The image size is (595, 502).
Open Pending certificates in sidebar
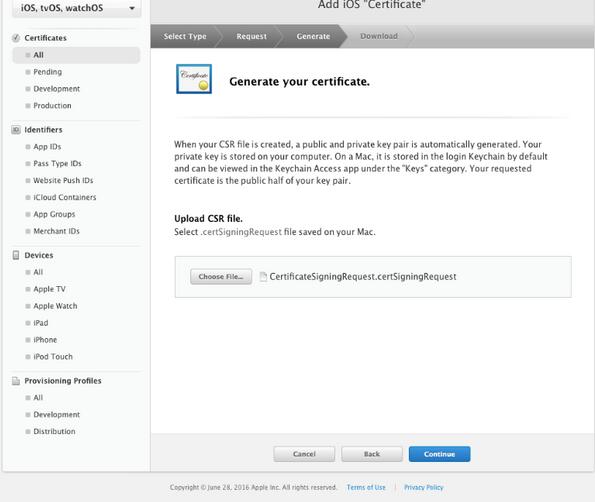click(x=47, y=72)
